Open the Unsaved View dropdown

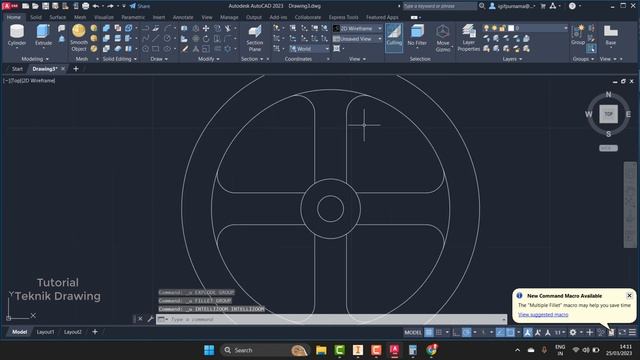click(x=358, y=39)
